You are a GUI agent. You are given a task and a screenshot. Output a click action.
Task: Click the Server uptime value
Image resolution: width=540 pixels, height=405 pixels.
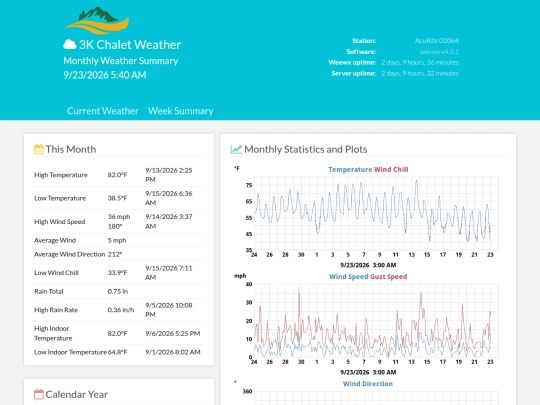(x=420, y=73)
